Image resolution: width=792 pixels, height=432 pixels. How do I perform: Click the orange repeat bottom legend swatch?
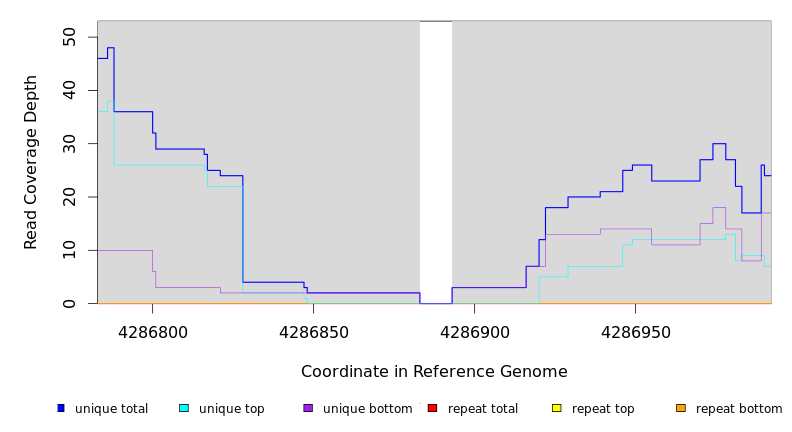point(681,408)
